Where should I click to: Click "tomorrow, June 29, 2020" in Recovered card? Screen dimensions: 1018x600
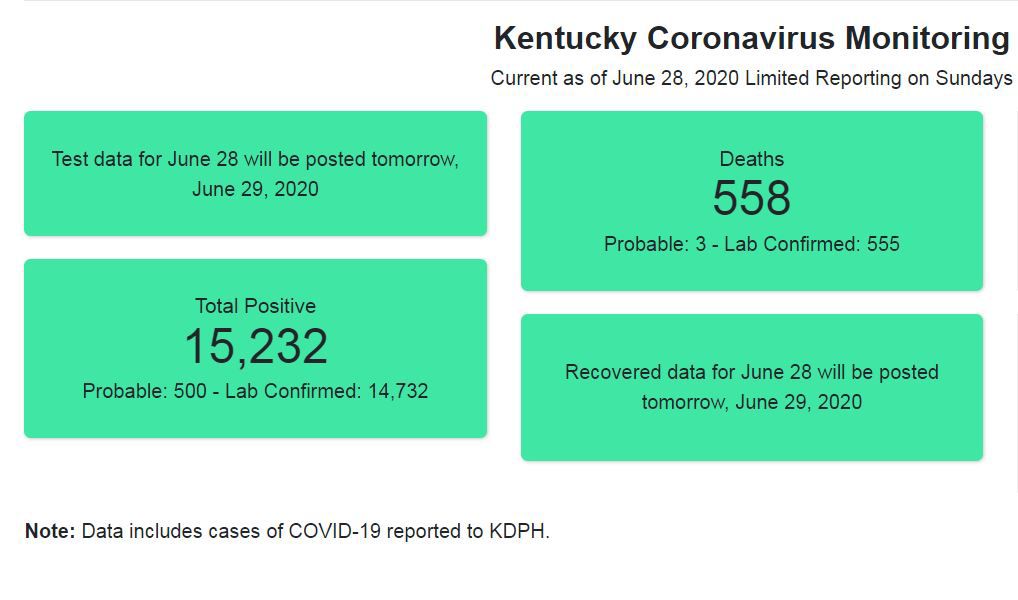tap(751, 402)
